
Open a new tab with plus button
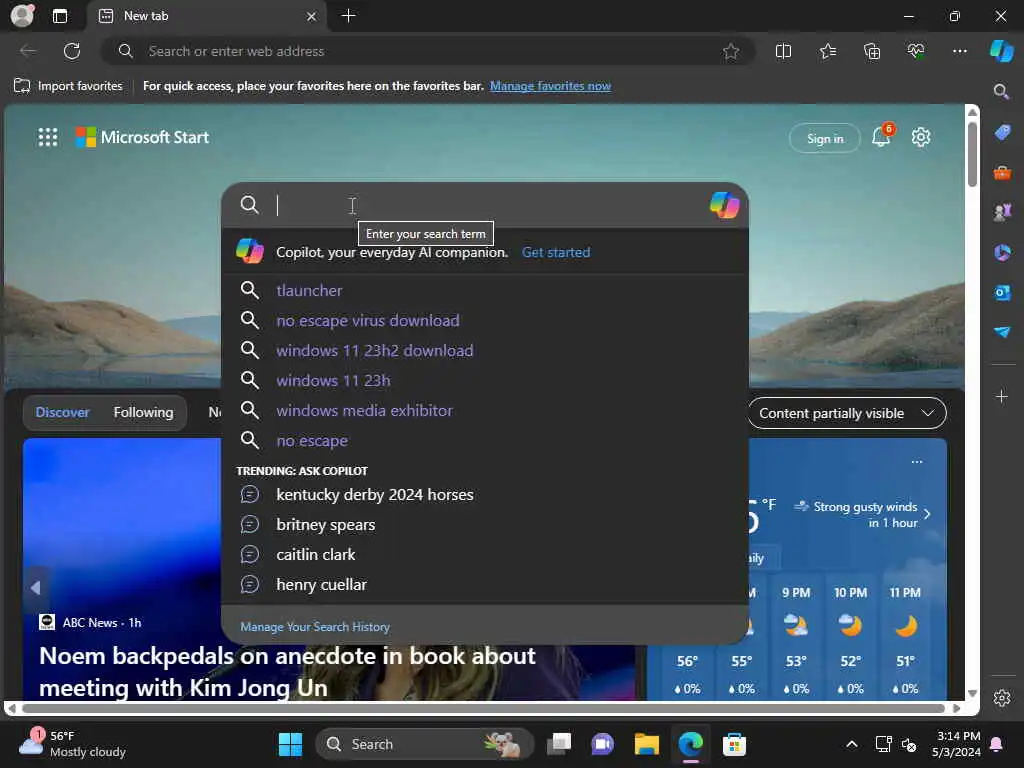[x=348, y=16]
